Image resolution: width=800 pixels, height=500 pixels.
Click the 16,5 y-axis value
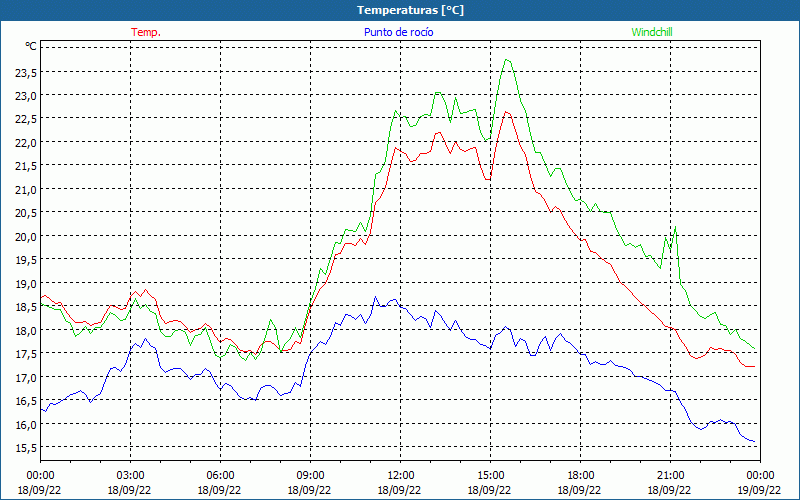point(26,401)
